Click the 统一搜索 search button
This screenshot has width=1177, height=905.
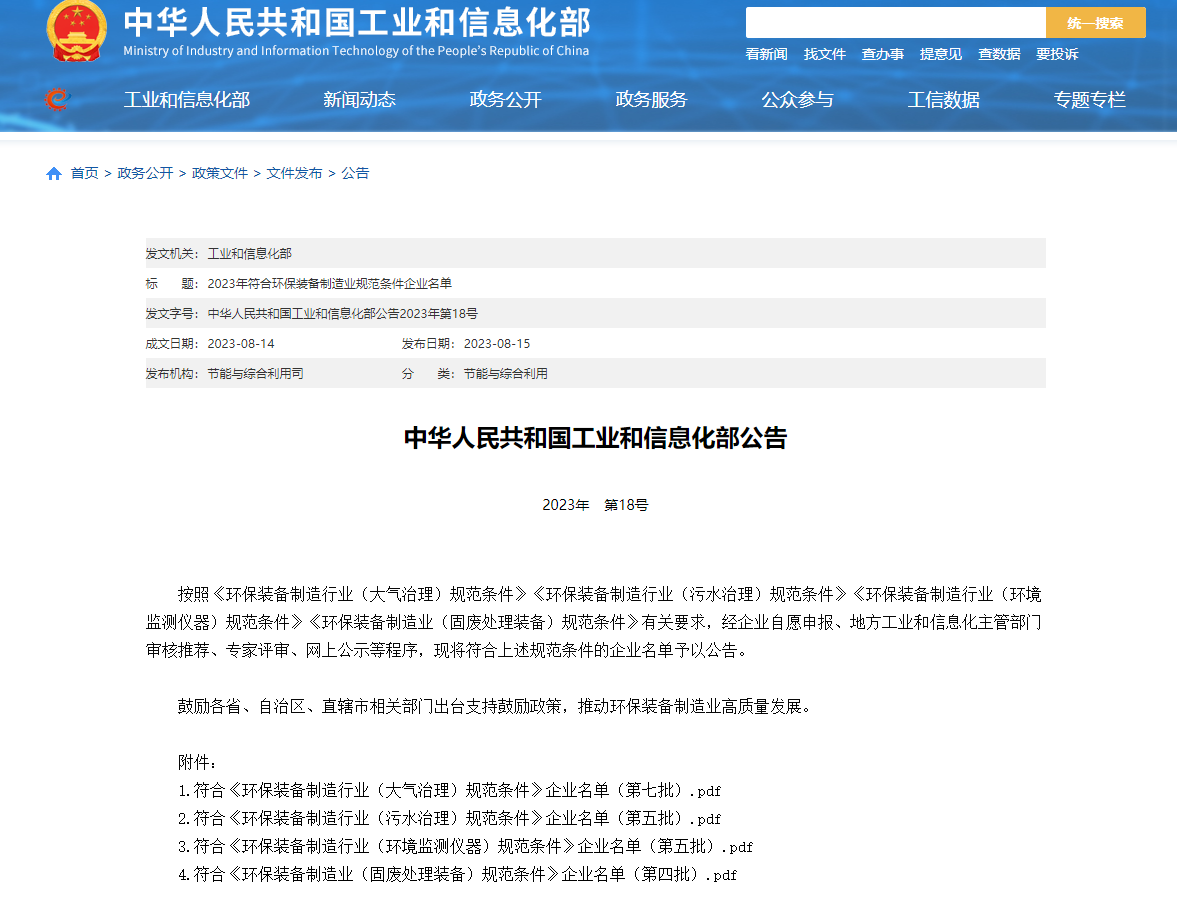pyautogui.click(x=1095, y=23)
